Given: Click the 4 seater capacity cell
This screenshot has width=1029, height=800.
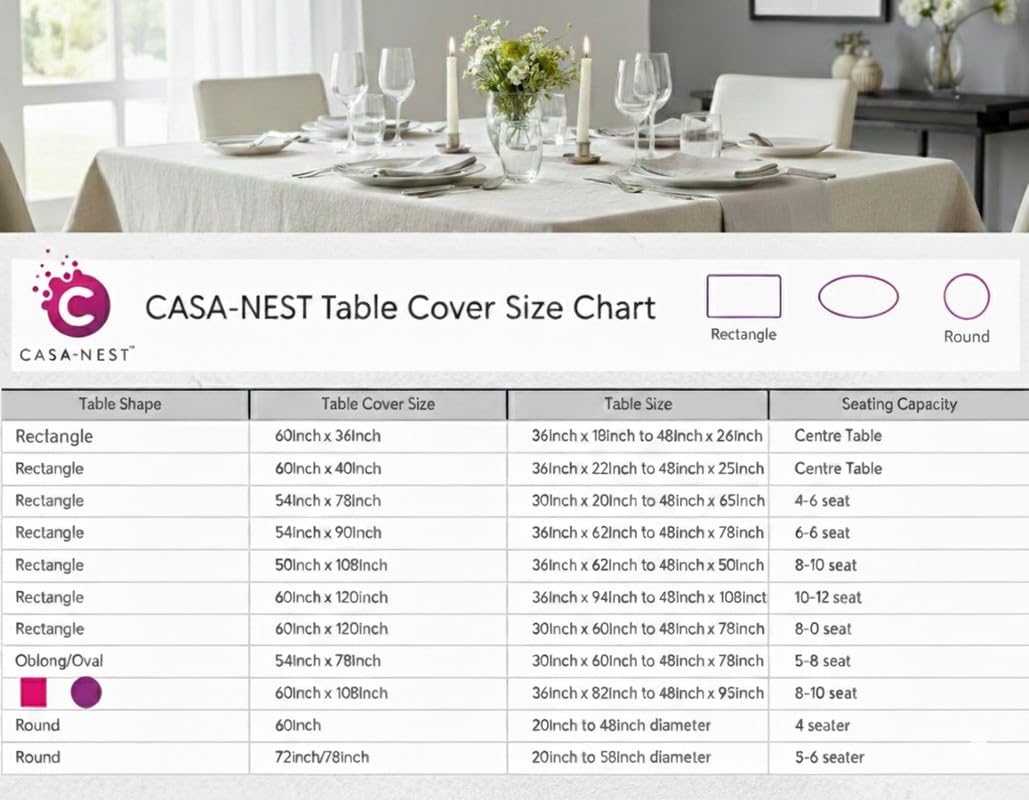Looking at the screenshot, I should point(822,725).
